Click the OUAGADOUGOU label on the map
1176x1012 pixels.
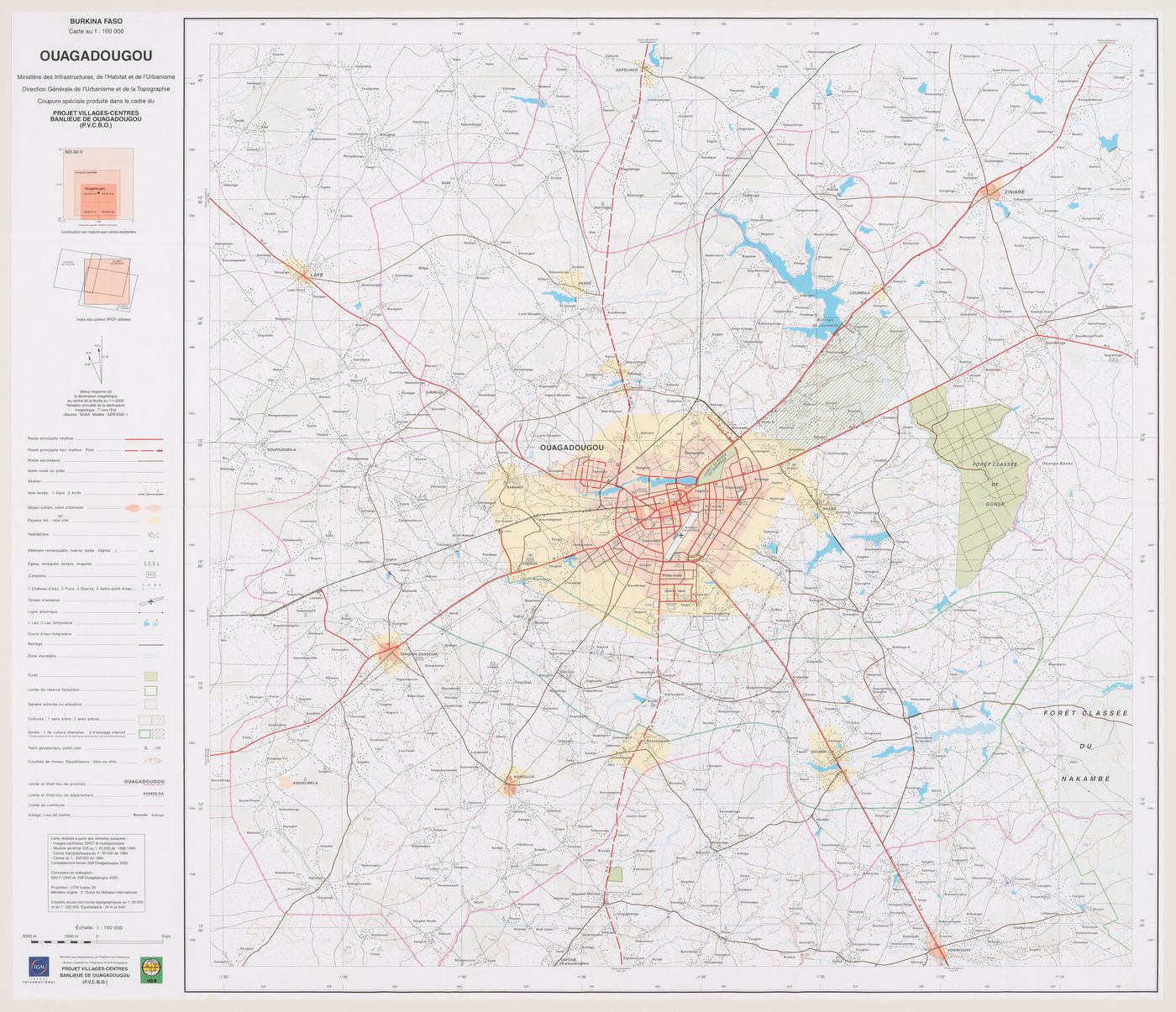click(572, 448)
